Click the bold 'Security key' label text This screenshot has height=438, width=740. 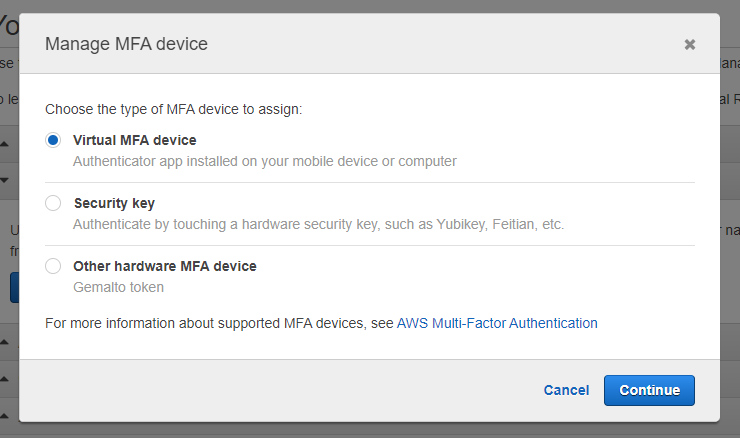point(113,203)
